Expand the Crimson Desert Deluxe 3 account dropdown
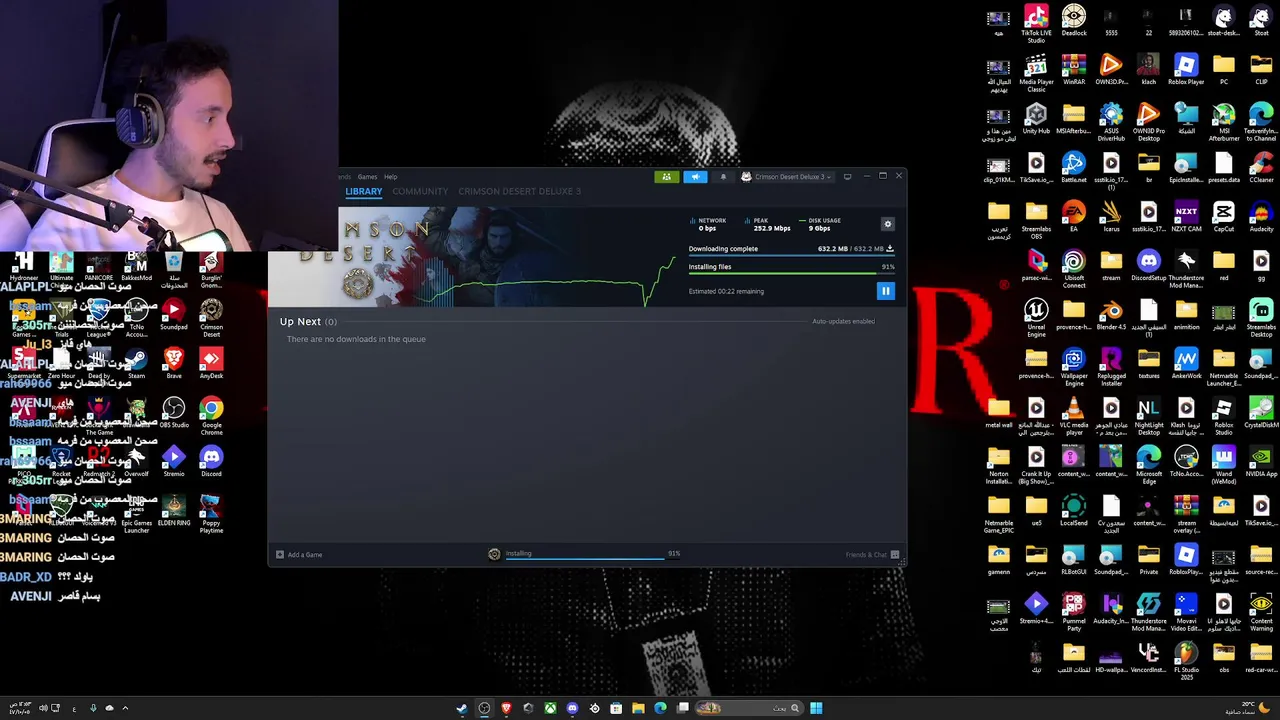1280x720 pixels. 786,177
